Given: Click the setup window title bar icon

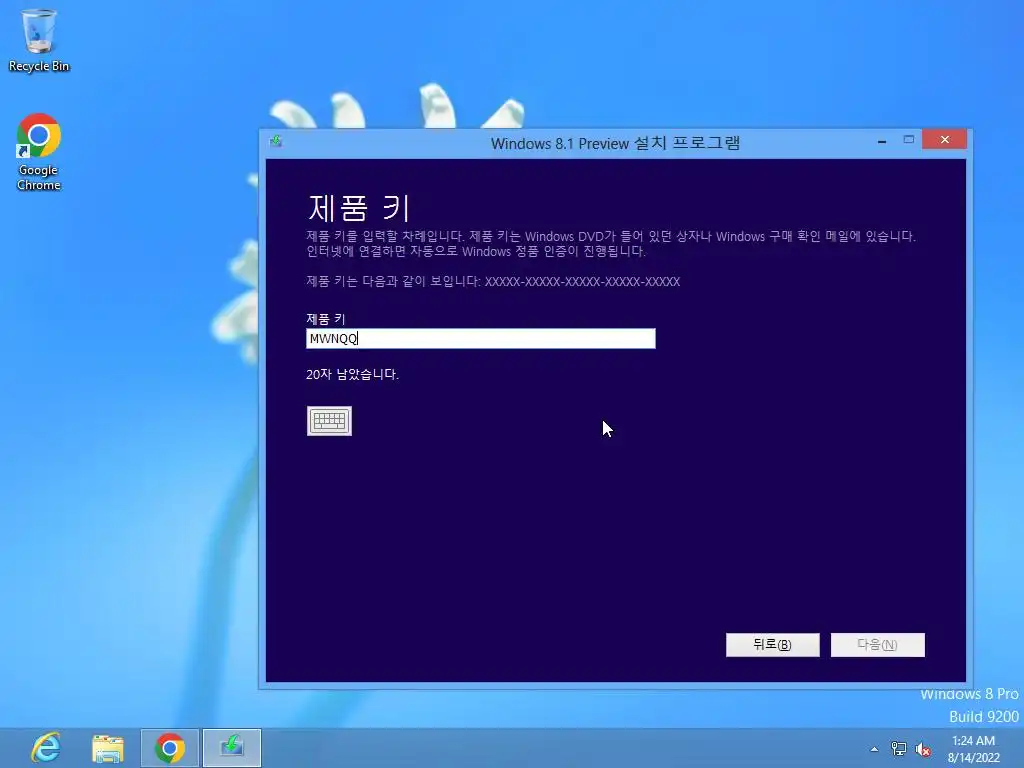Looking at the screenshot, I should [x=276, y=141].
